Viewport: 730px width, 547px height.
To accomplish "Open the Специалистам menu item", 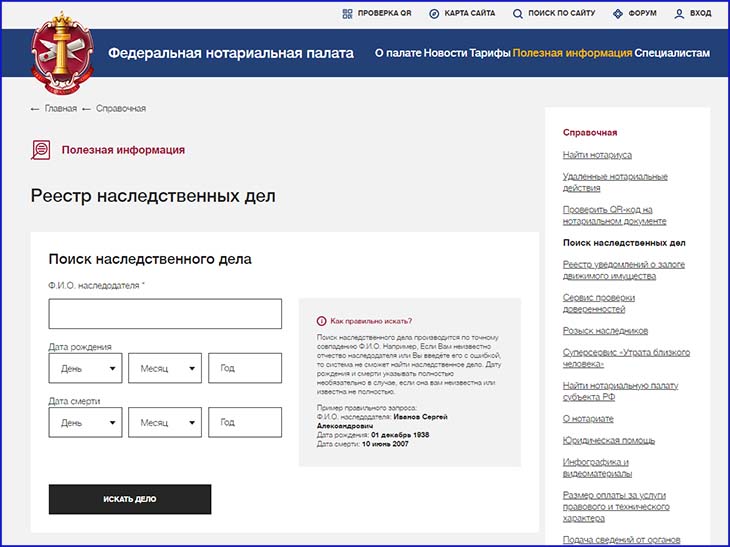I will tap(672, 53).
